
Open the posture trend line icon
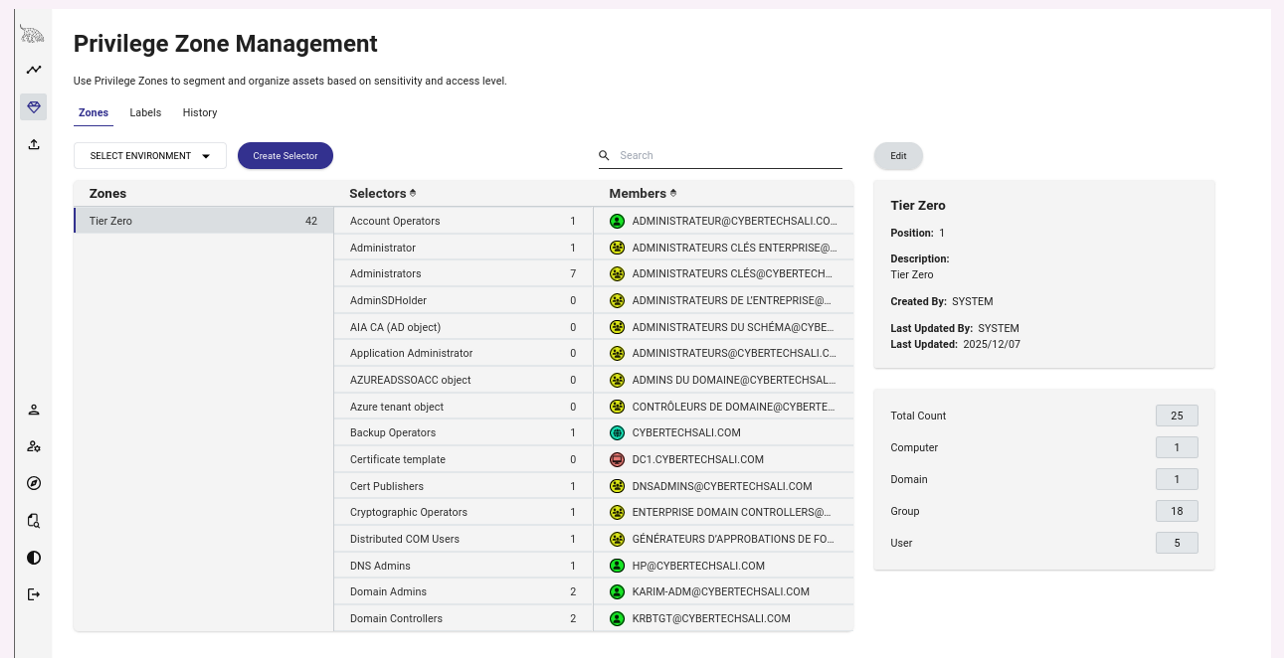34,70
